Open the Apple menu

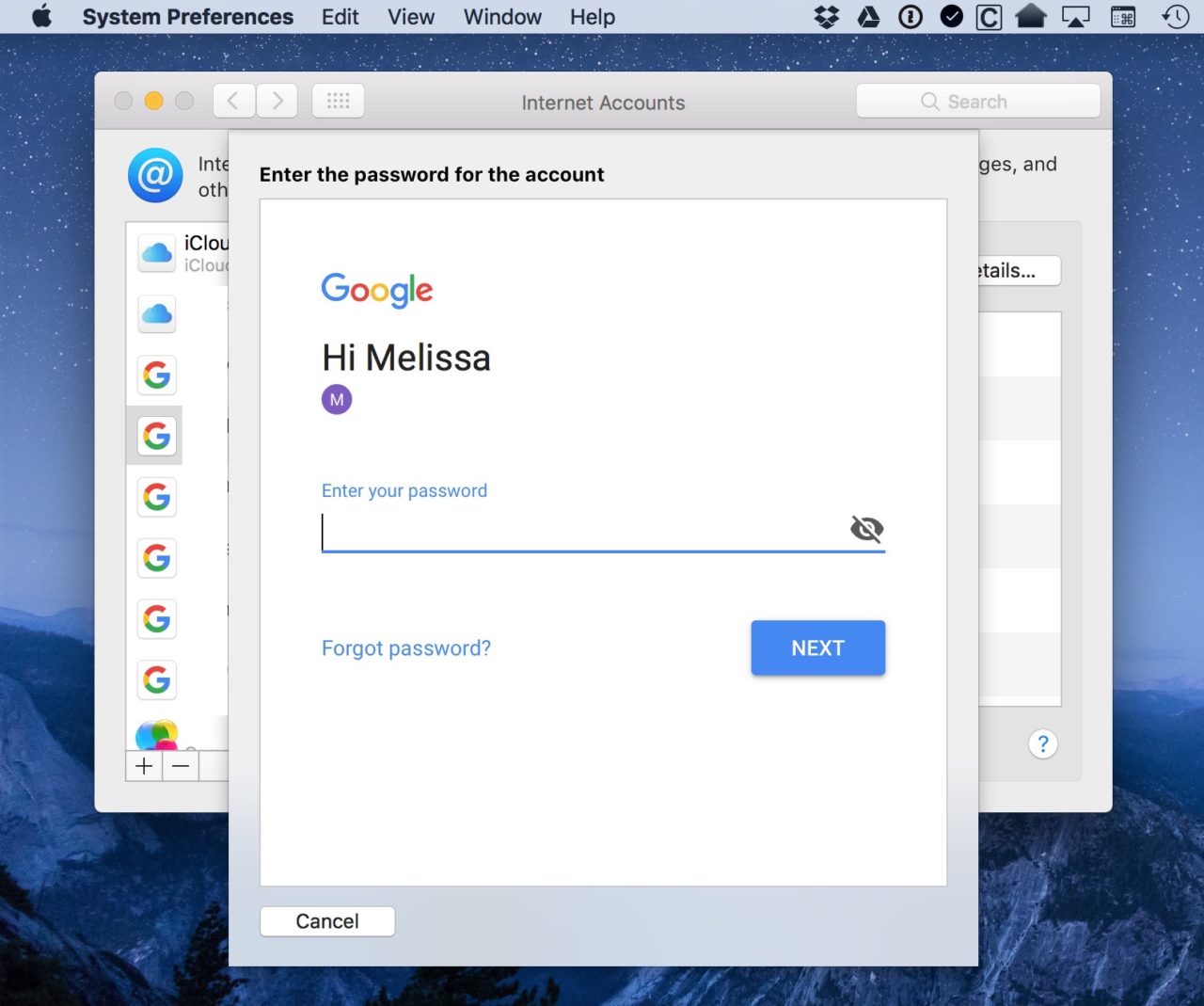pos(41,17)
